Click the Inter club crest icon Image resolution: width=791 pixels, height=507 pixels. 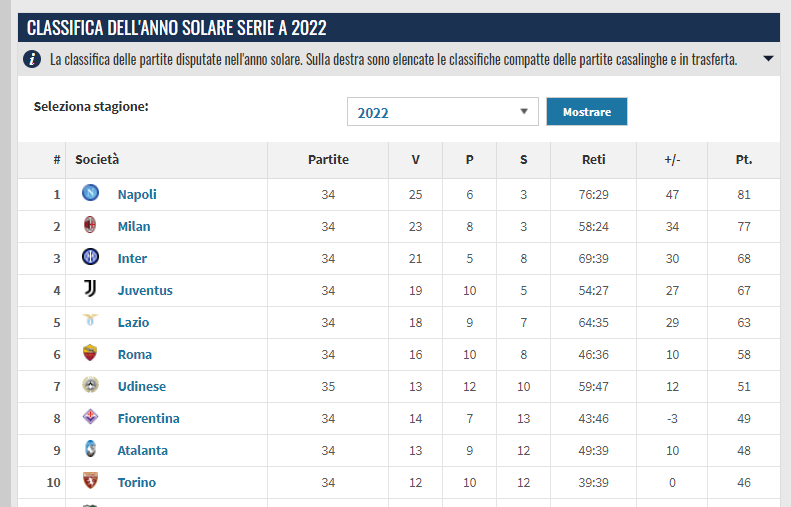pyautogui.click(x=90, y=257)
